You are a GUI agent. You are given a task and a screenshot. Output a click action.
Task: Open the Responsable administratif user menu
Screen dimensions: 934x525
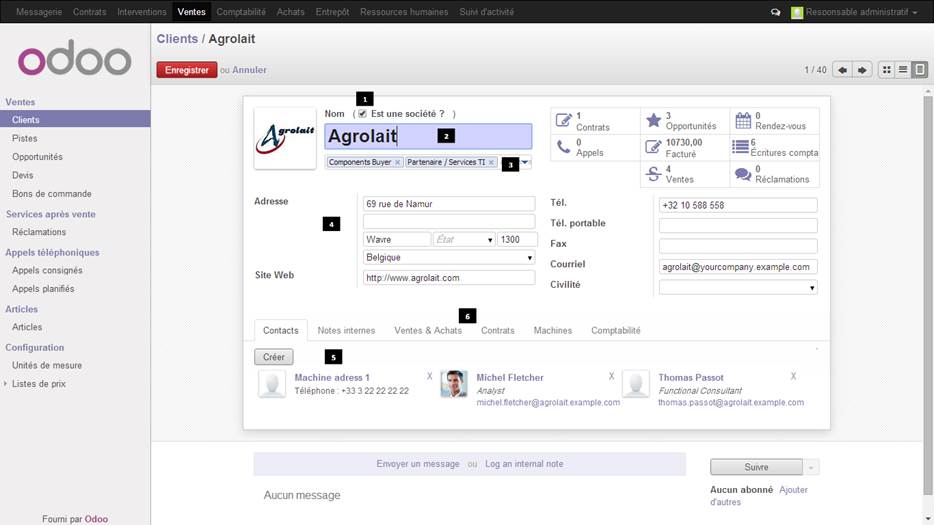pyautogui.click(x=854, y=12)
